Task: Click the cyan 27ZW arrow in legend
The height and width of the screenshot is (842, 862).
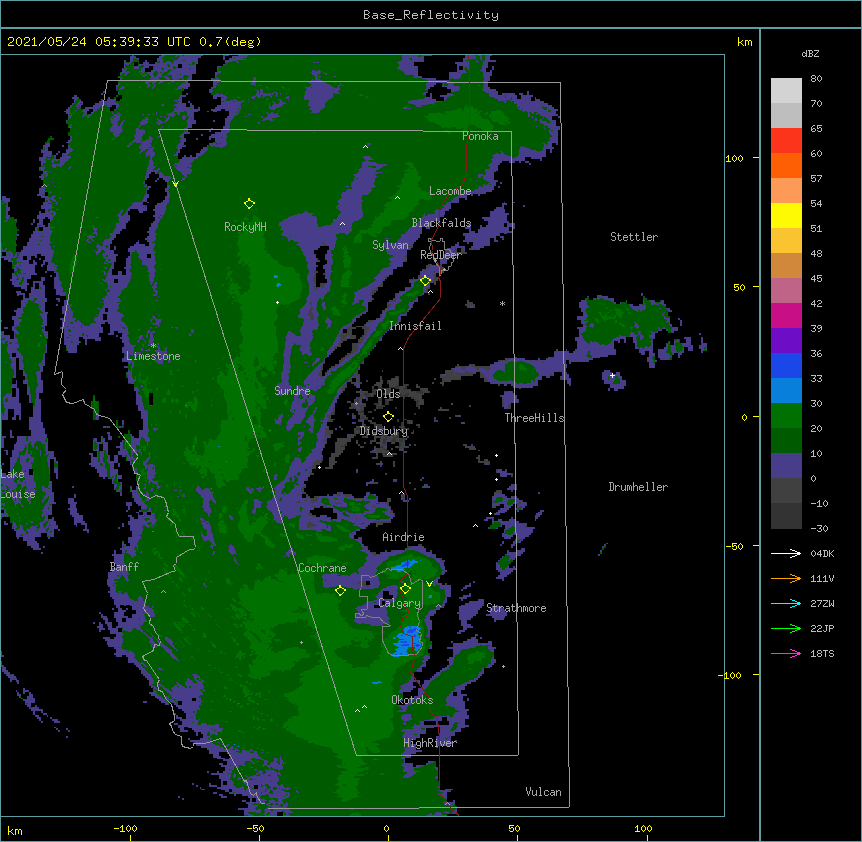Action: coord(786,603)
